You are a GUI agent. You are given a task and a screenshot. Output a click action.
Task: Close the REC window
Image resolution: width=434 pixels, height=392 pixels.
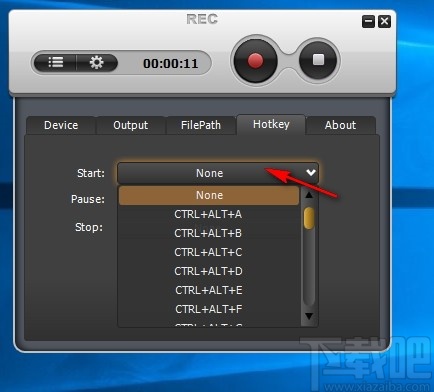pos(384,22)
